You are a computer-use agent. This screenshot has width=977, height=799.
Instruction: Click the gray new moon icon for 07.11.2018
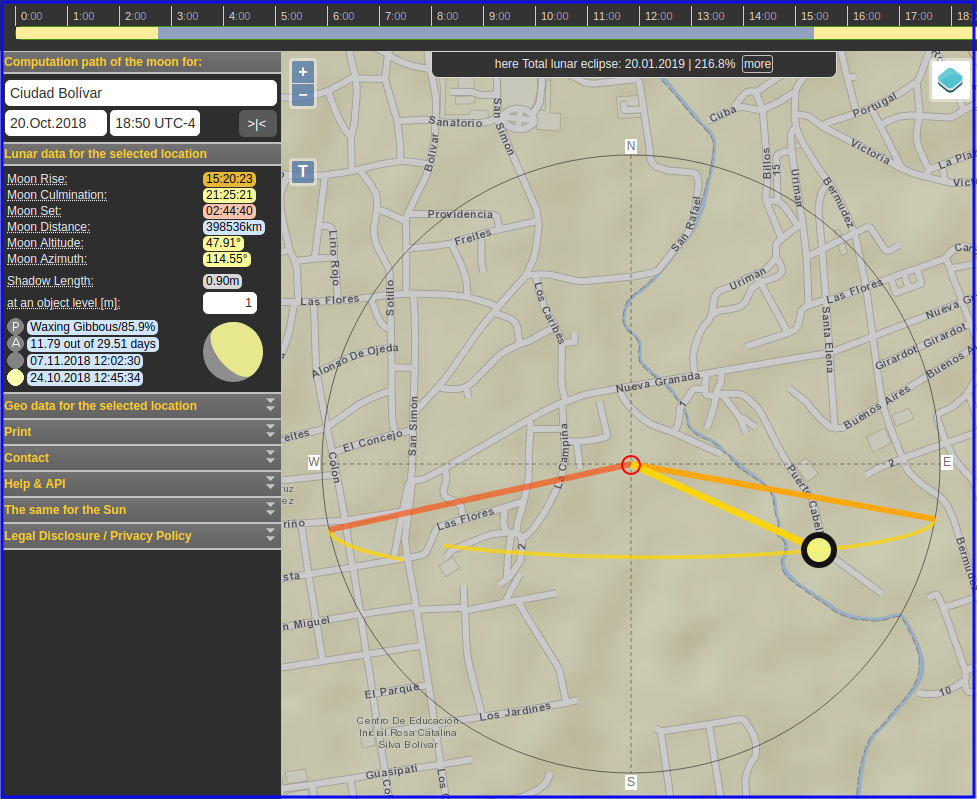tap(15, 361)
